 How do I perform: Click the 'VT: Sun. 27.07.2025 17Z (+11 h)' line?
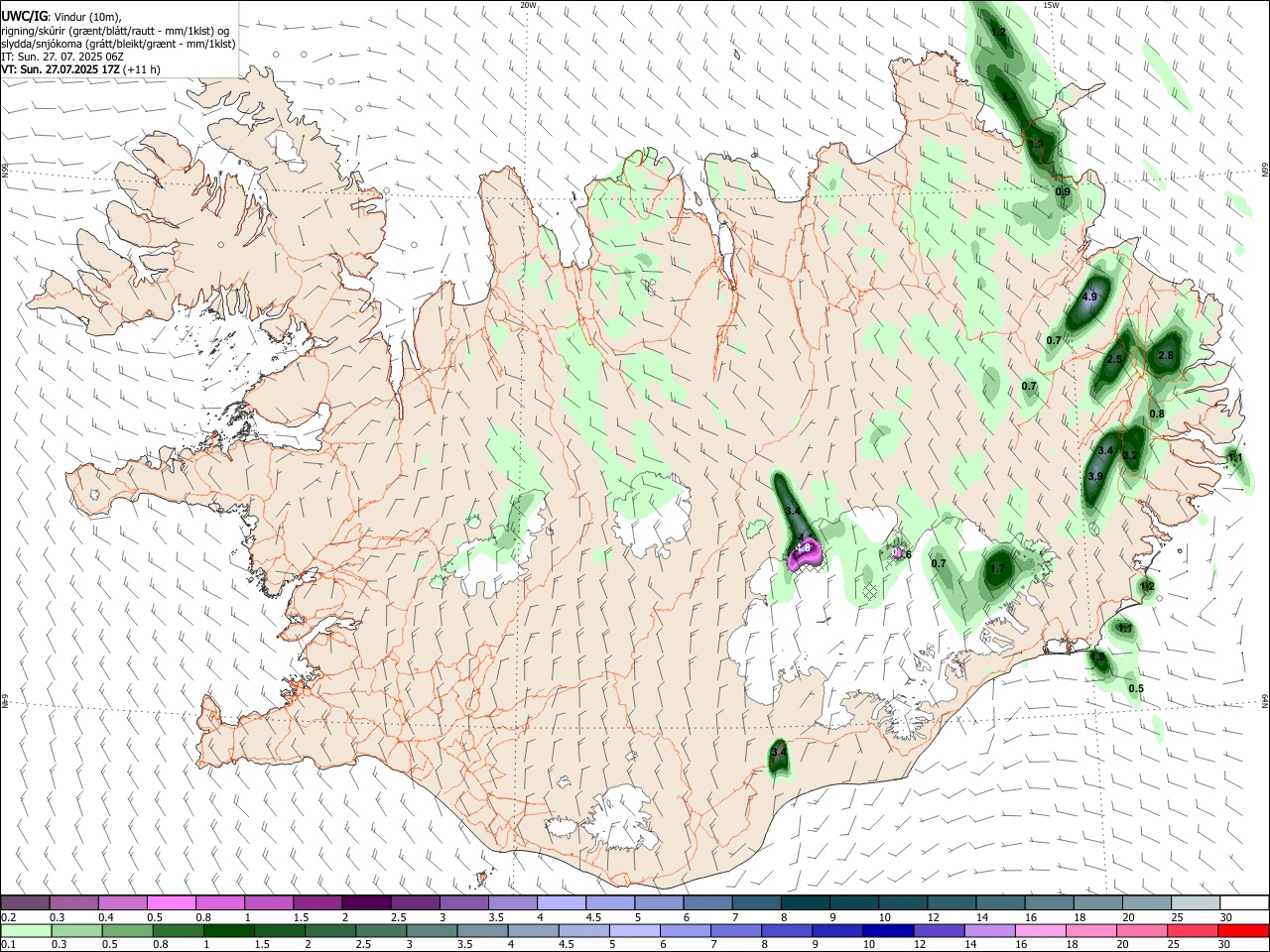(x=80, y=69)
